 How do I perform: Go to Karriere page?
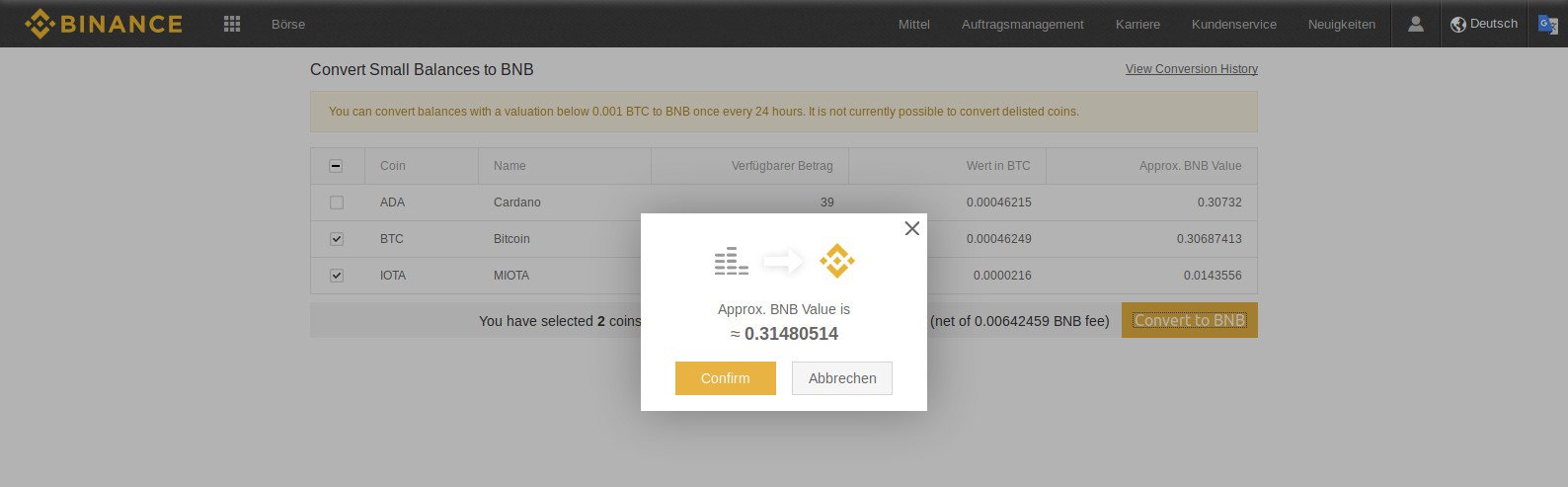(x=1137, y=24)
